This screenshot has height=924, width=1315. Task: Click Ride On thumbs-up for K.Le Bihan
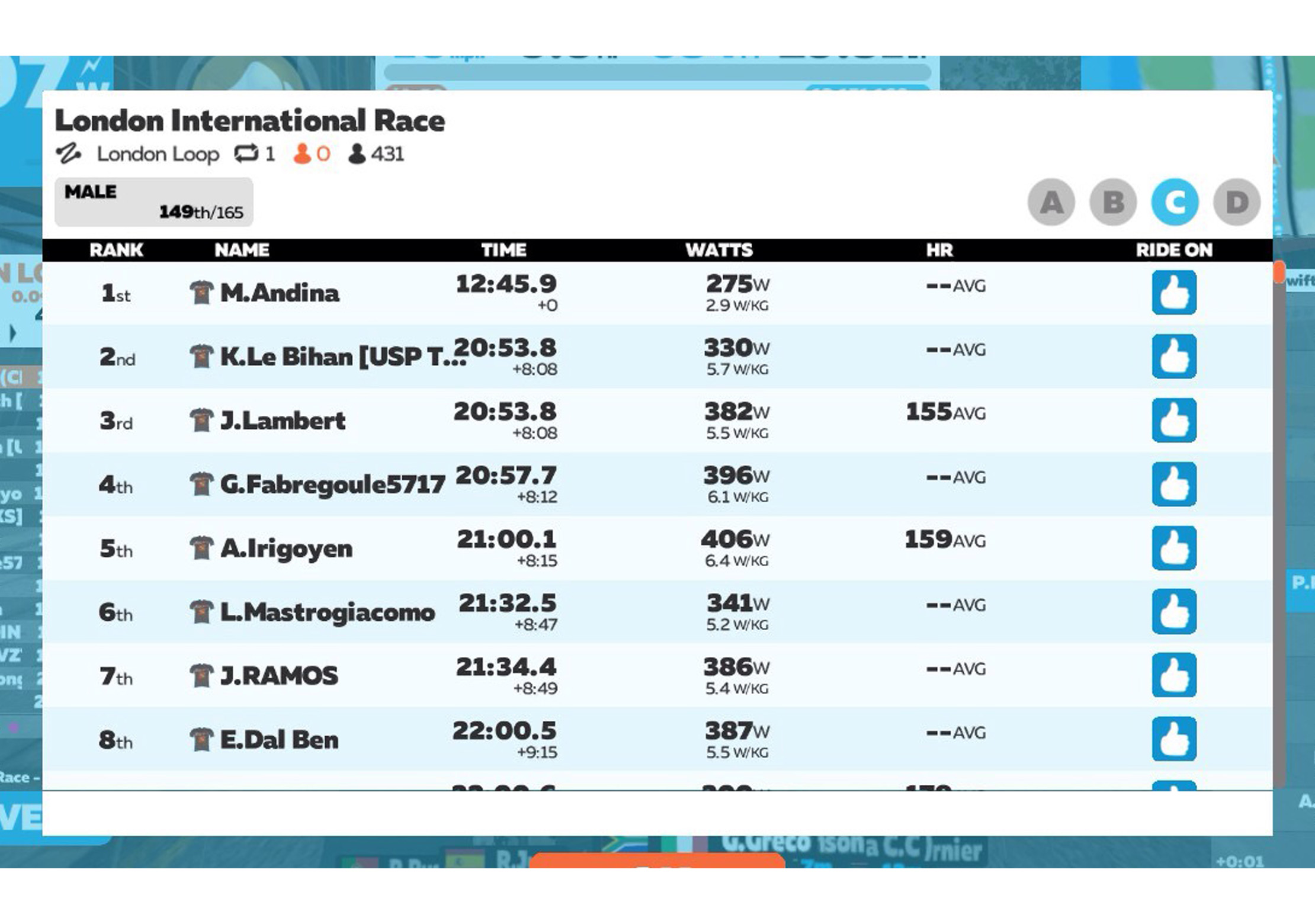(x=1173, y=357)
